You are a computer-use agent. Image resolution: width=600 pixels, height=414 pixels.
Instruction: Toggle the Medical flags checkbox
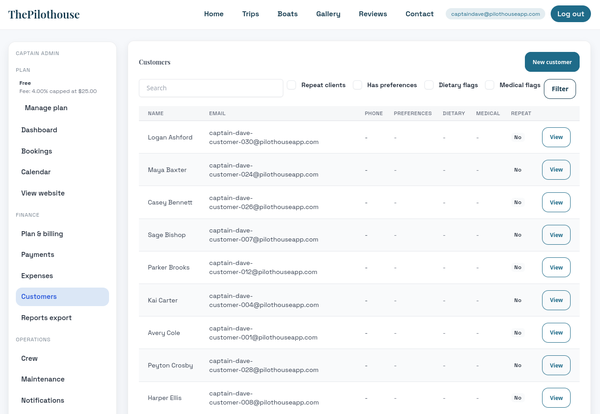coord(490,86)
